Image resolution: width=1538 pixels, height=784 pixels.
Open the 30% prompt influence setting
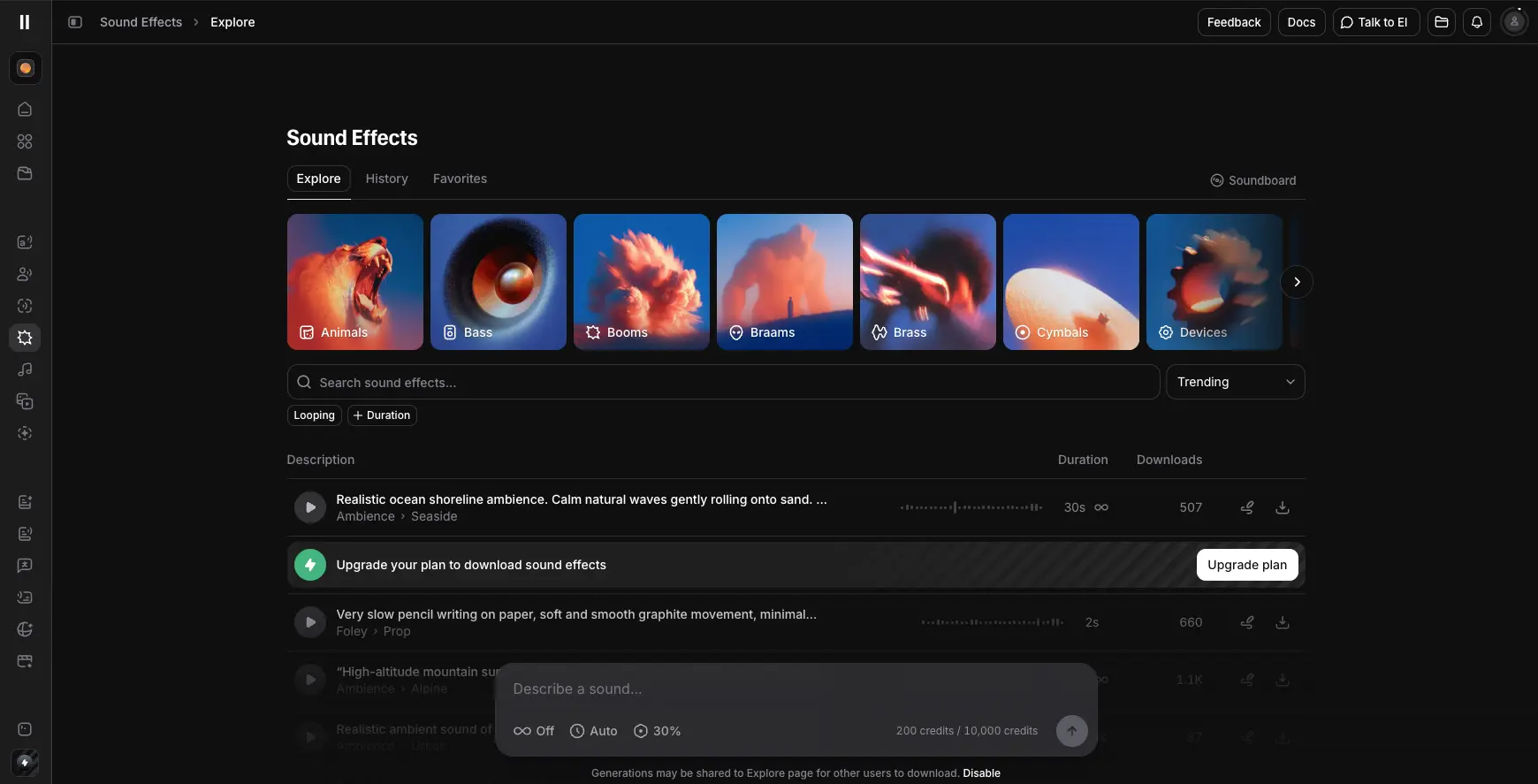658,731
